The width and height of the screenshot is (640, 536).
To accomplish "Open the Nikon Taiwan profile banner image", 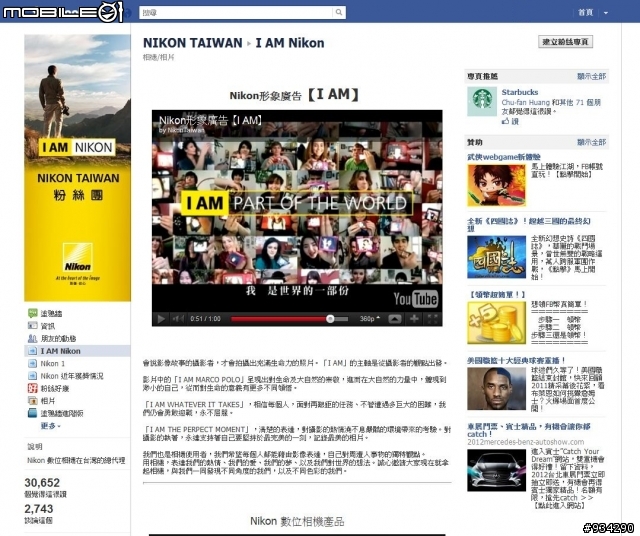I will pos(78,168).
